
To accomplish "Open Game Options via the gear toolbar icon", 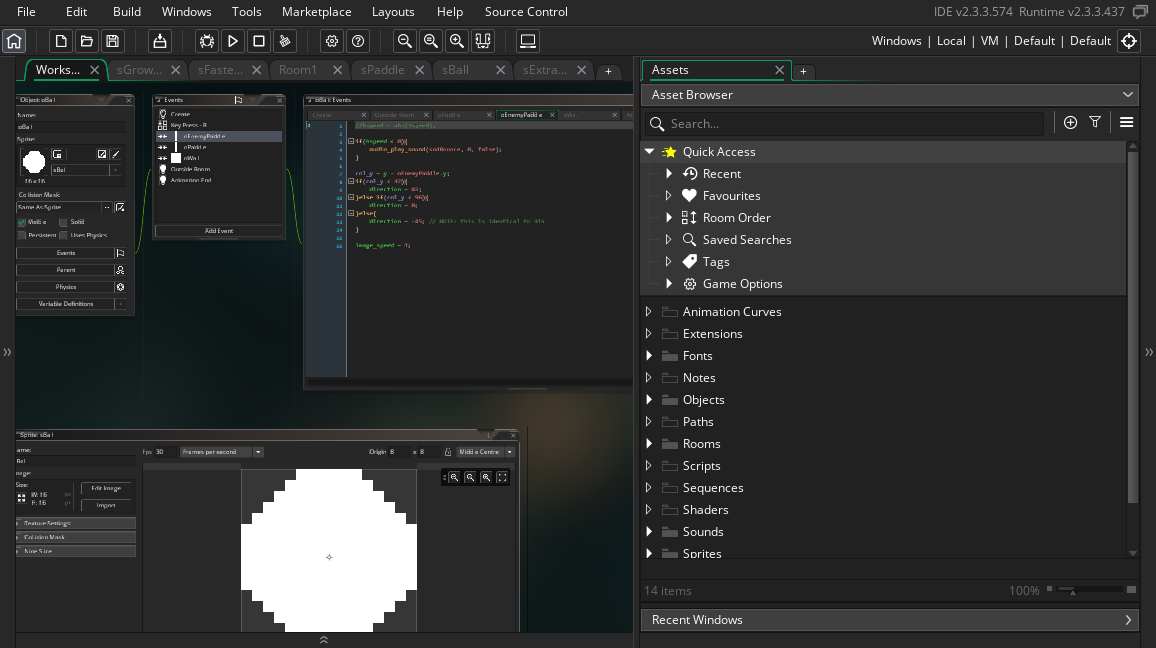I will coord(332,41).
